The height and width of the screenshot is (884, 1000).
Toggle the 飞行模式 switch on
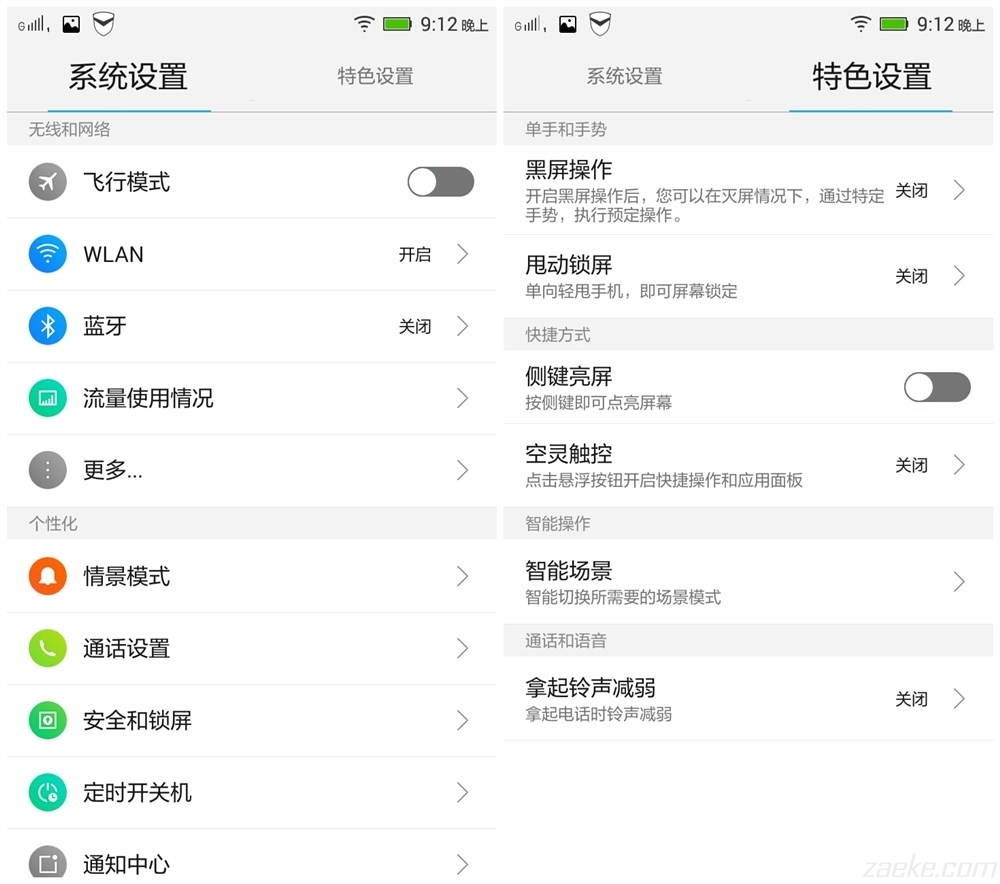coord(440,181)
